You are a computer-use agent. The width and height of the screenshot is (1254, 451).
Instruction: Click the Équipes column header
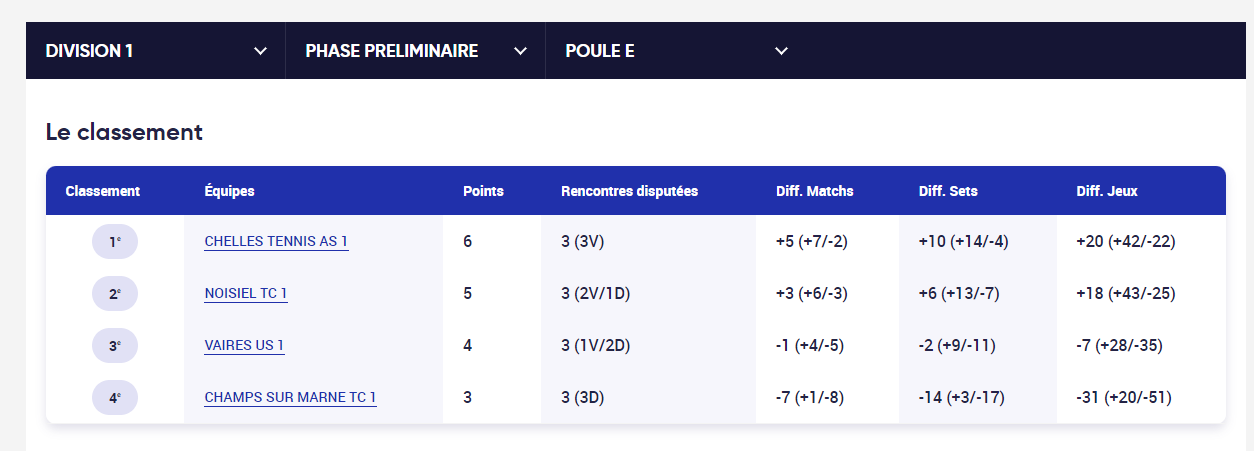[x=229, y=191]
